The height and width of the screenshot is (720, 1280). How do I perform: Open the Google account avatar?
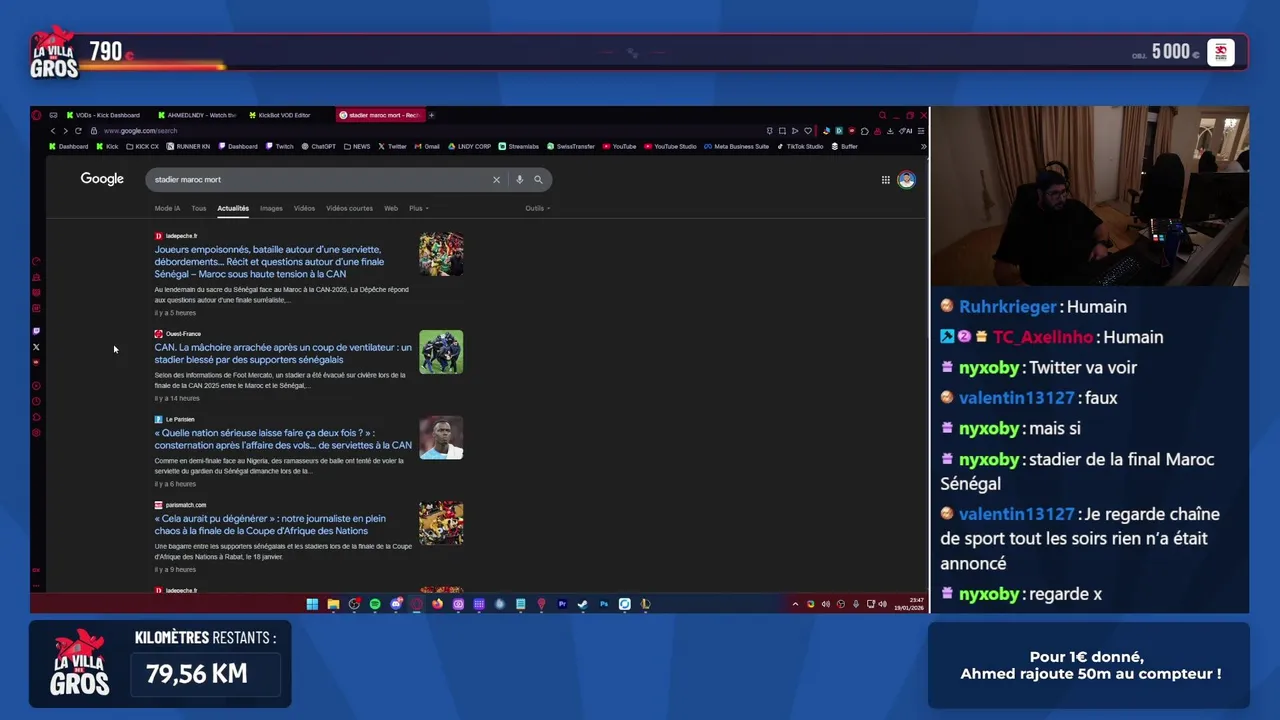click(x=906, y=180)
